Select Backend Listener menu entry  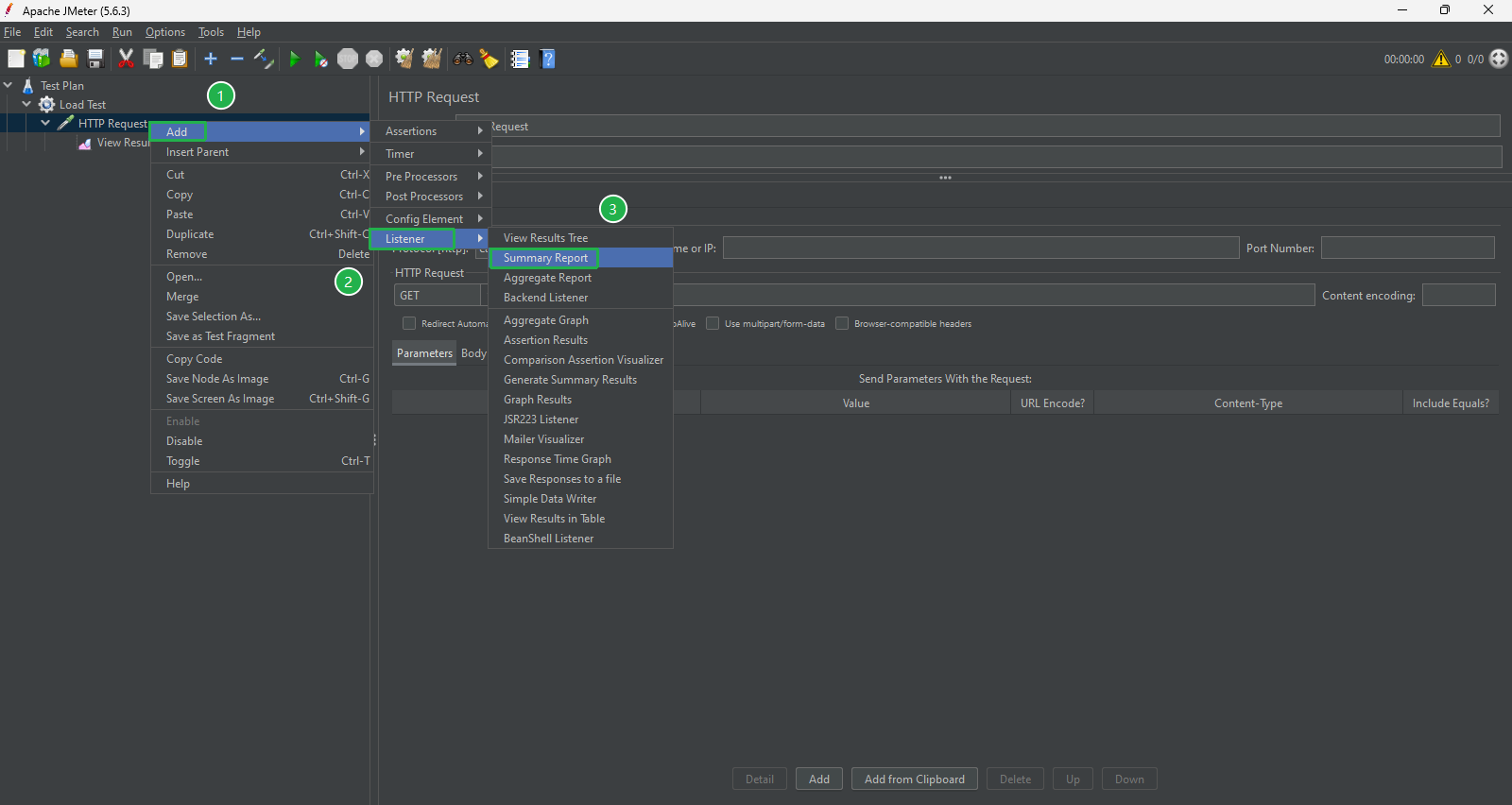click(x=580, y=298)
